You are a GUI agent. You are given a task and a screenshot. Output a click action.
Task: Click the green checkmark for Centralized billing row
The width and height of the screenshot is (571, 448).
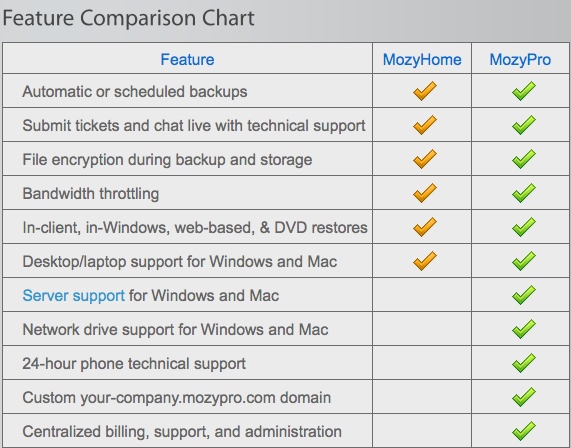click(x=524, y=431)
